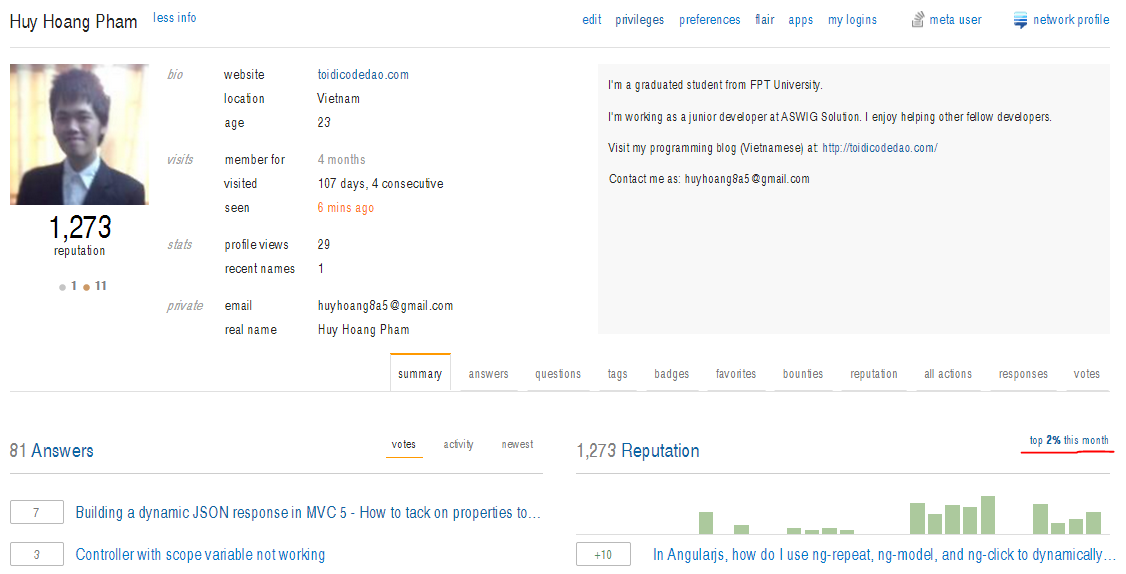Collapse profile details with less info
The height and width of the screenshot is (574, 1126).
pyautogui.click(x=175, y=18)
